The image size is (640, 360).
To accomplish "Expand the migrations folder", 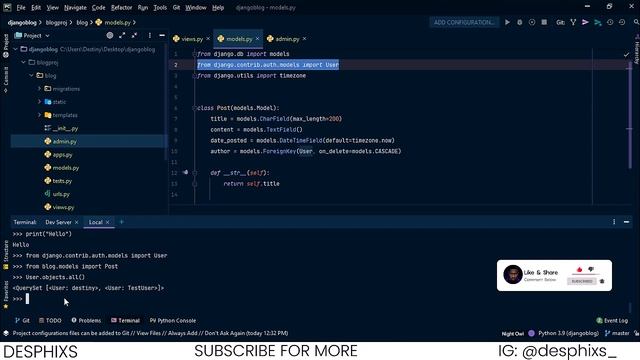I will (x=39, y=89).
